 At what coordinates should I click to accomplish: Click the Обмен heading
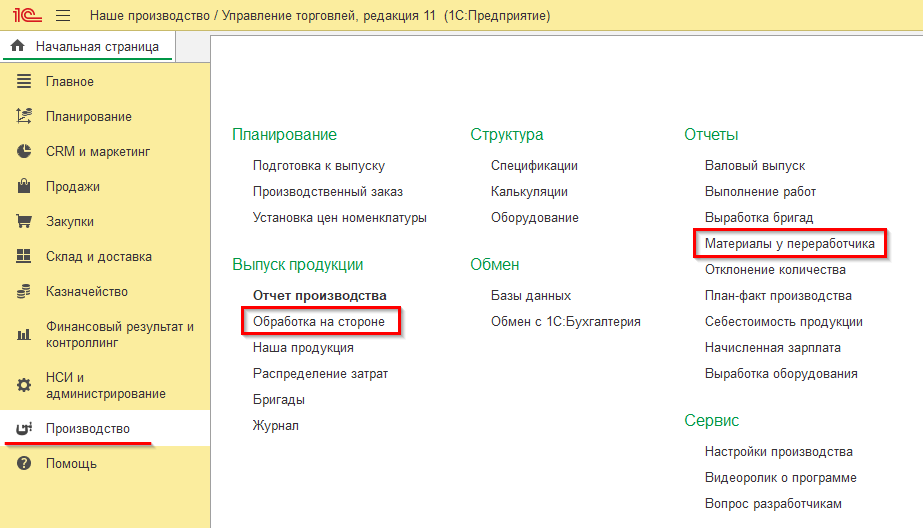(x=494, y=264)
